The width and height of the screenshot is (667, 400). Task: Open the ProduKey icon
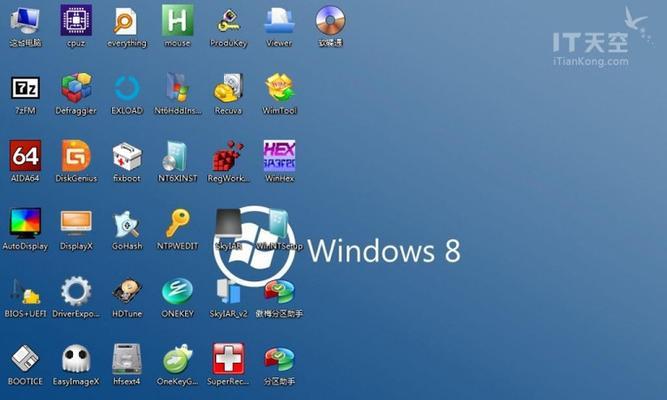coord(228,21)
